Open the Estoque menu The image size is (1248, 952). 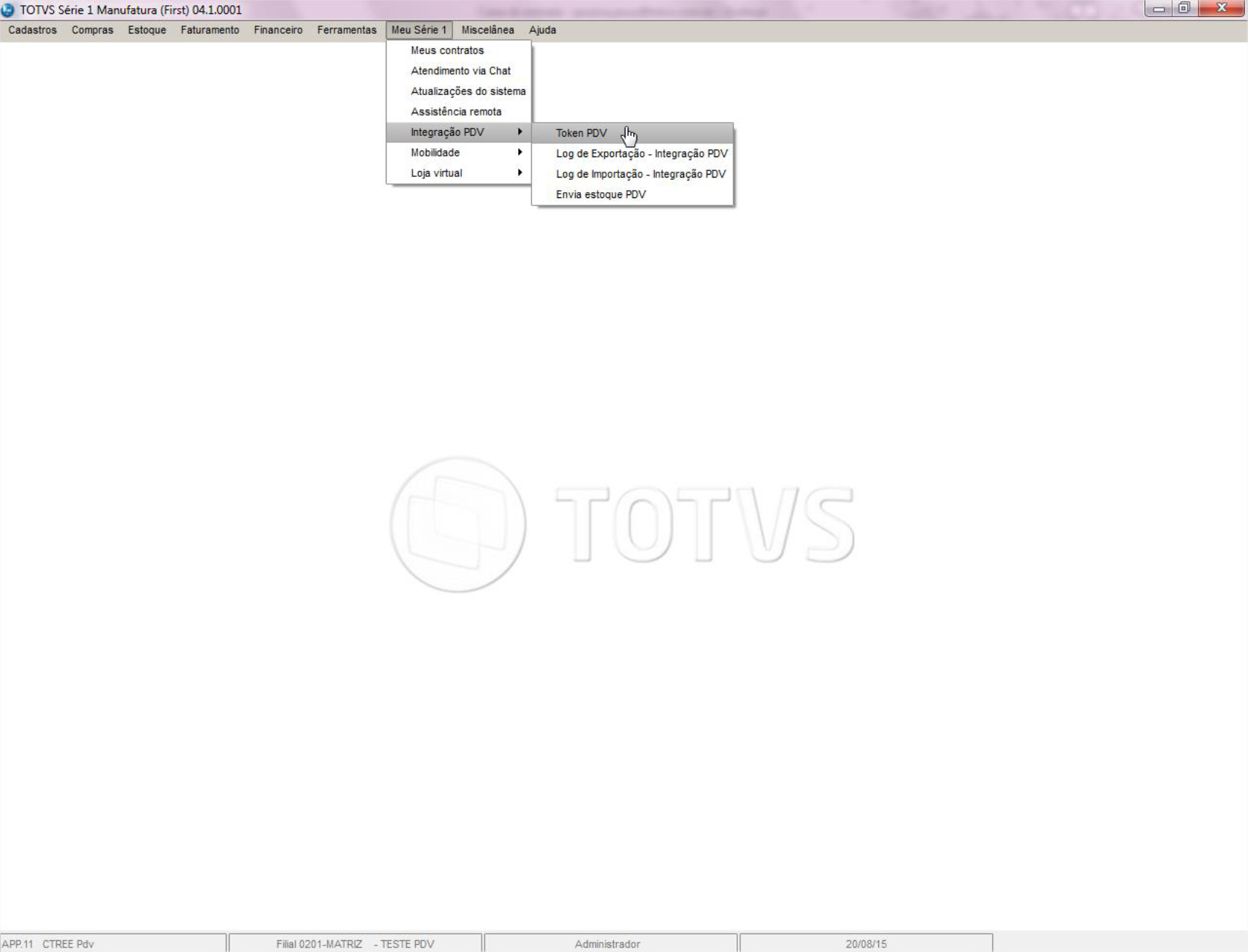tap(147, 30)
